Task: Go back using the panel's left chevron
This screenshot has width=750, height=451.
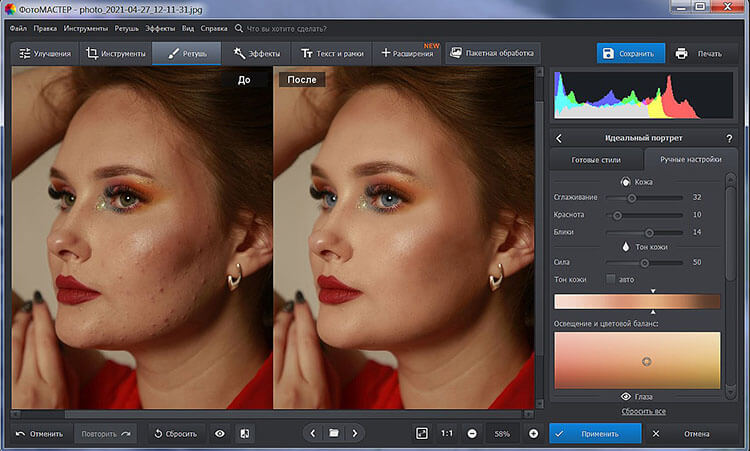Action: [x=559, y=138]
